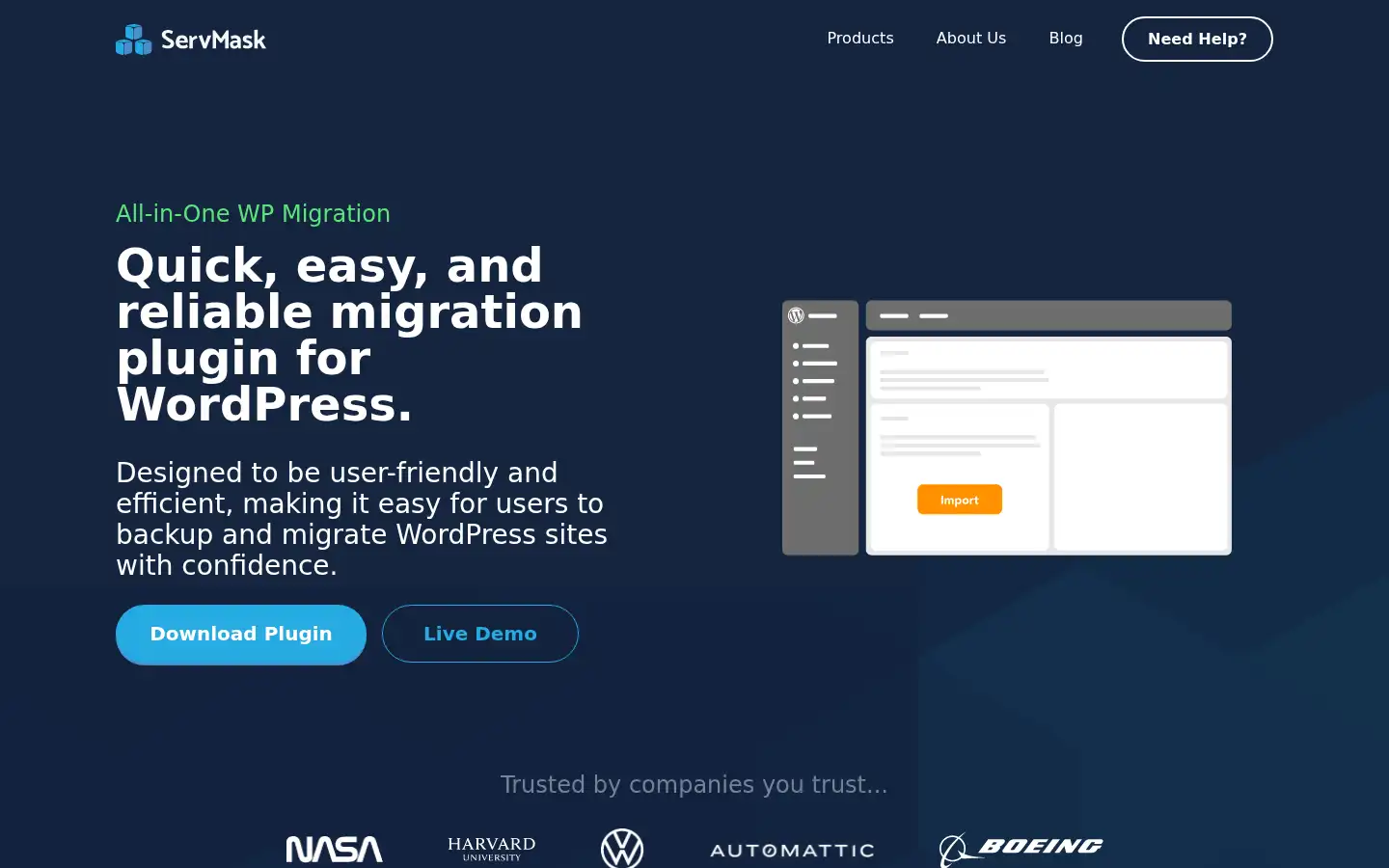Go to the About Us page
This screenshot has width=1389, height=868.
pos(971,39)
